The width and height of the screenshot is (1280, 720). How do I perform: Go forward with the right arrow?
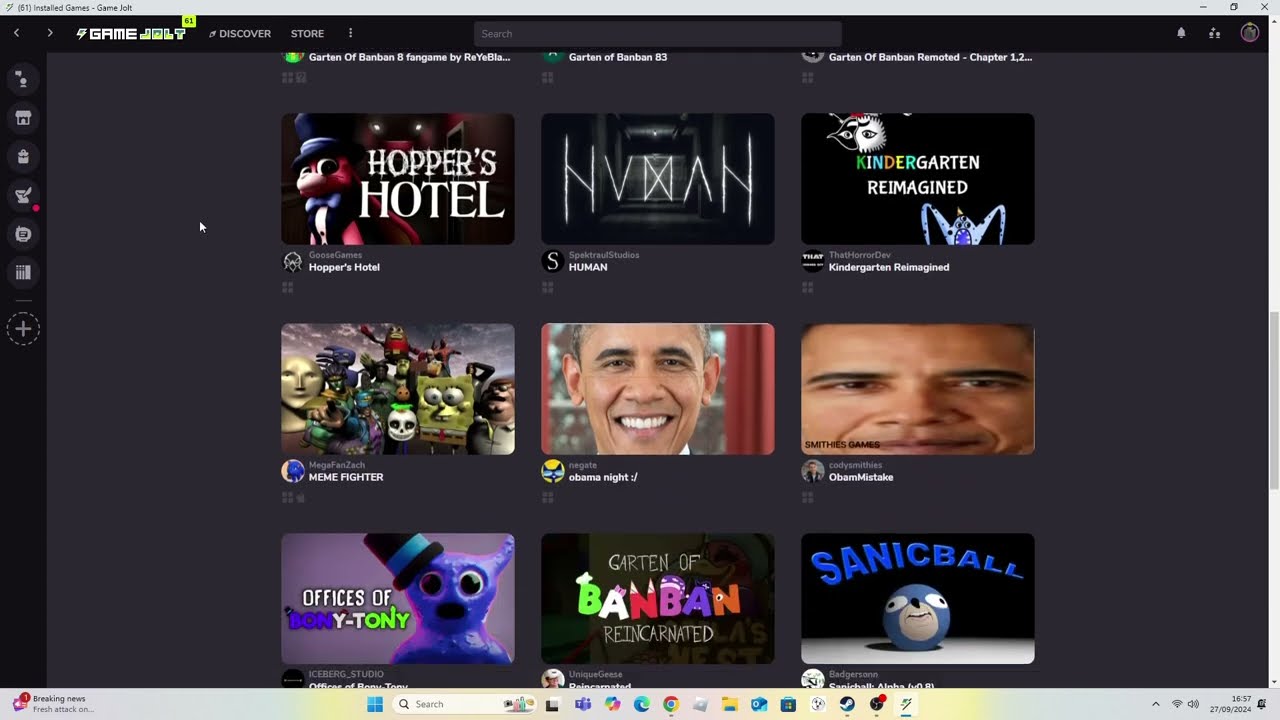tap(50, 33)
